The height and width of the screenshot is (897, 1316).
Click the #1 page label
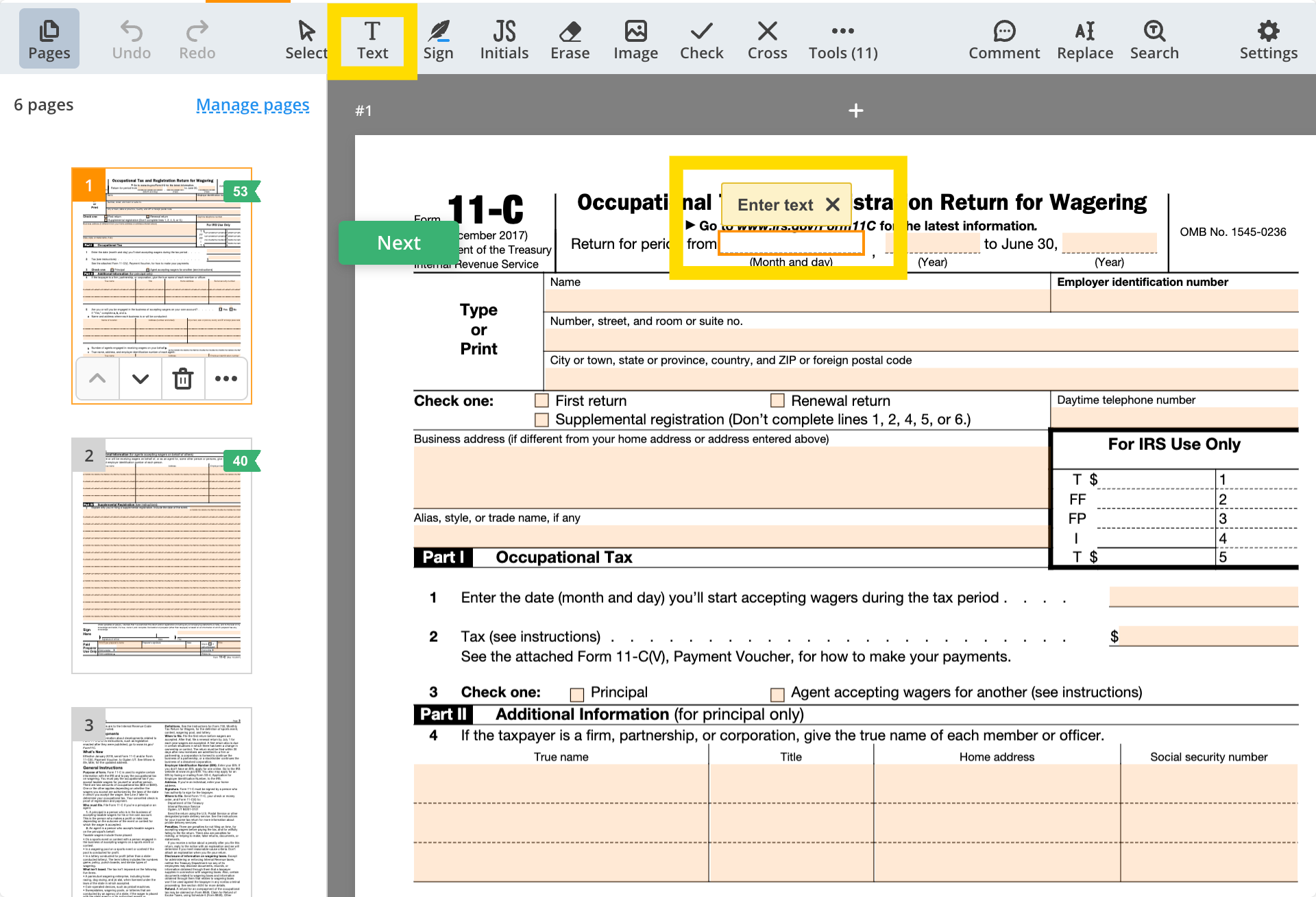click(x=363, y=110)
